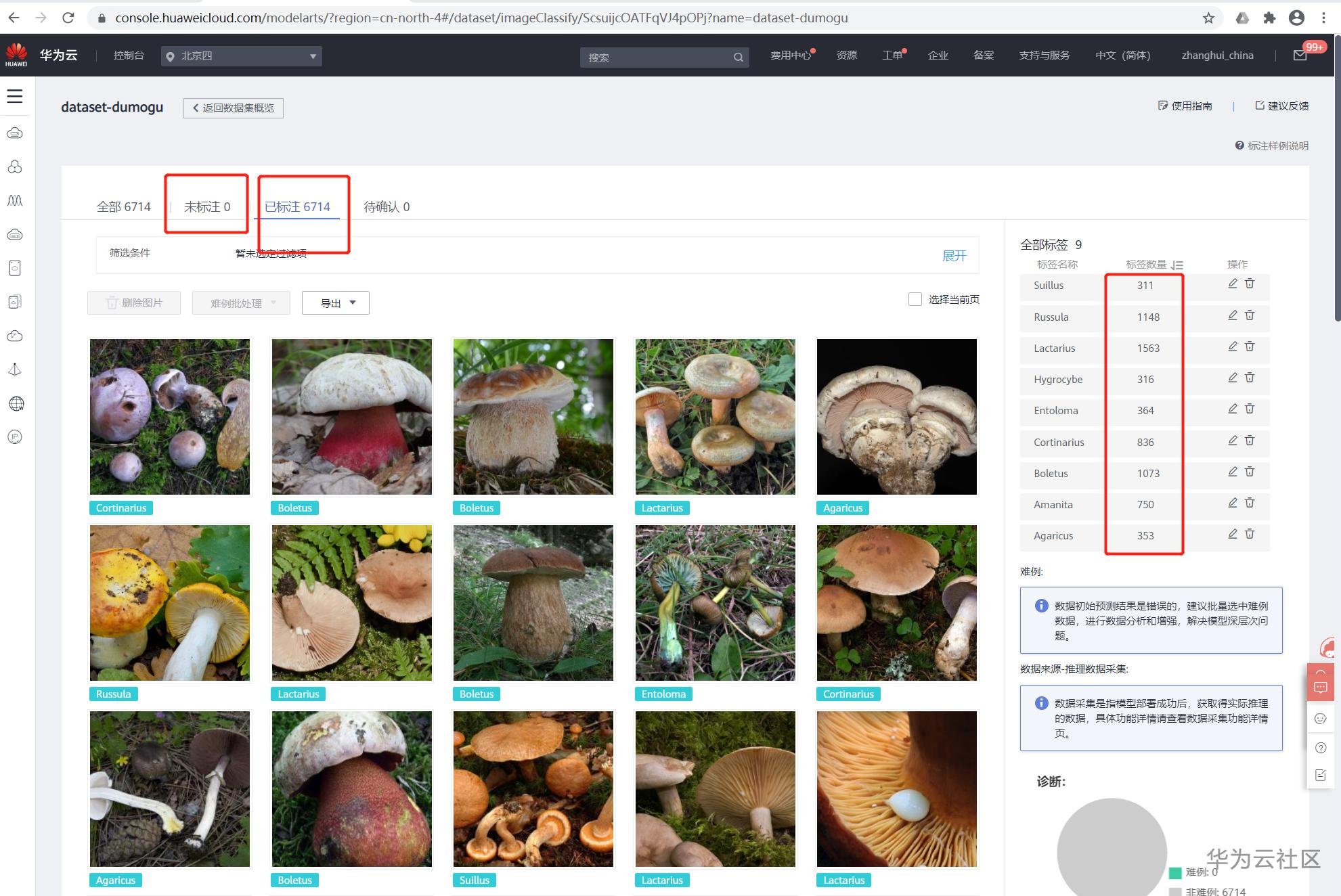
Task: Open the mail notifications envelope icon
Action: 1300,55
